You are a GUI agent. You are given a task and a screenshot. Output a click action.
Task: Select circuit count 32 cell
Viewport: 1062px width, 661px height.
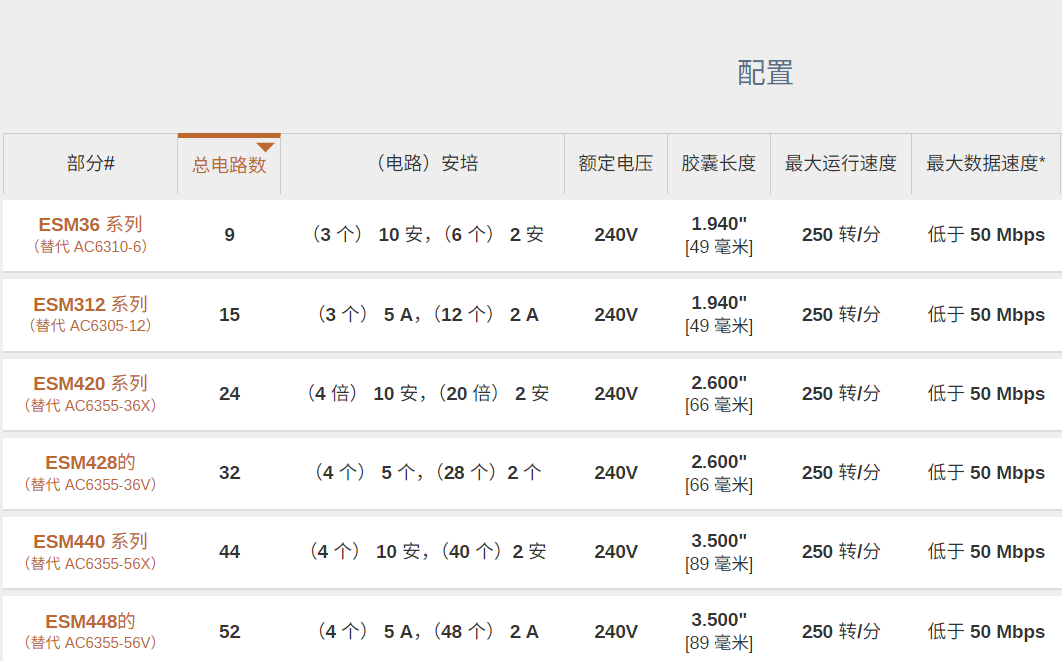230,473
